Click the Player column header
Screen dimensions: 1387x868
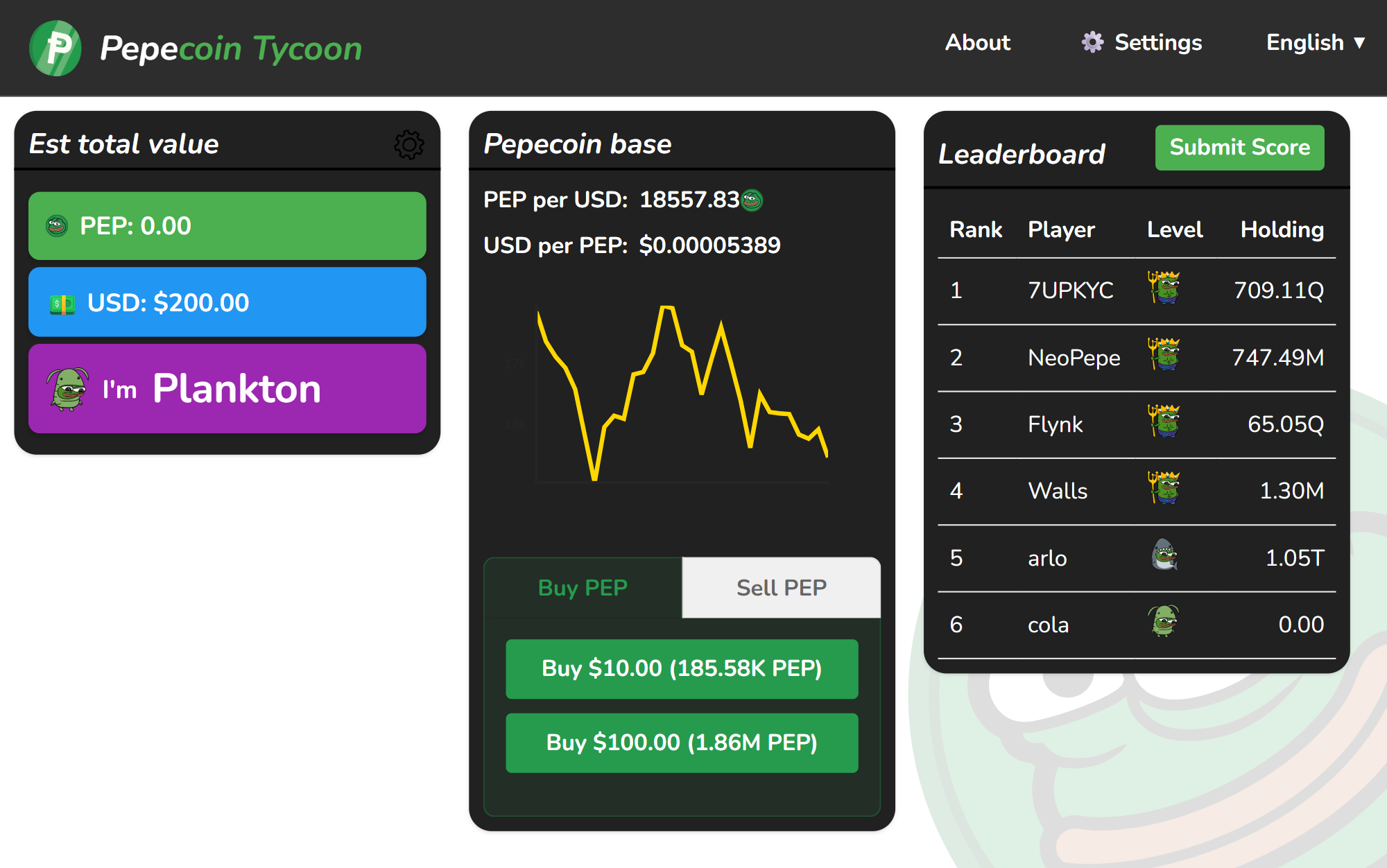click(x=1061, y=229)
